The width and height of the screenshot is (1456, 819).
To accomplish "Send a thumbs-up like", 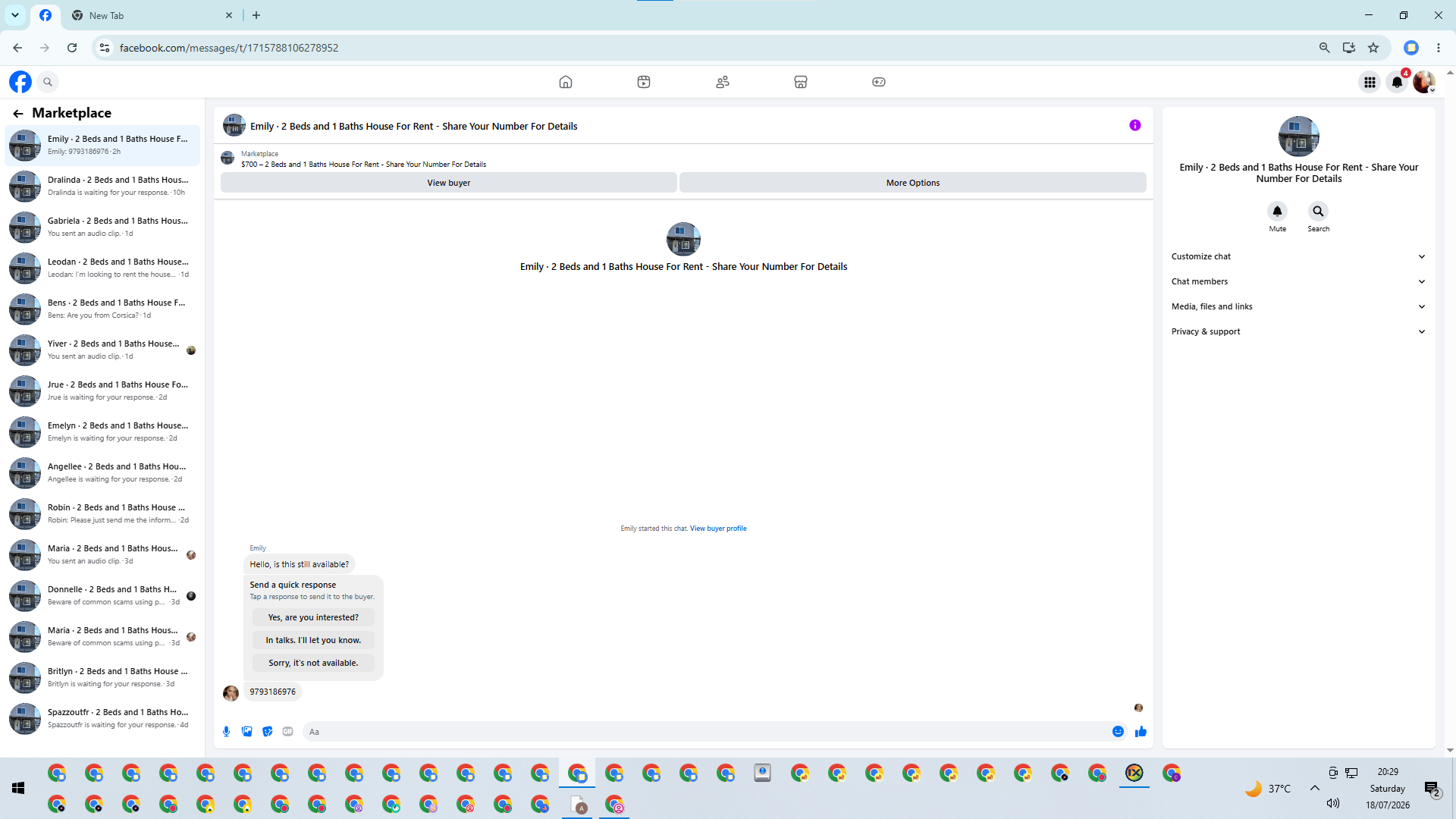I will coord(1141,732).
